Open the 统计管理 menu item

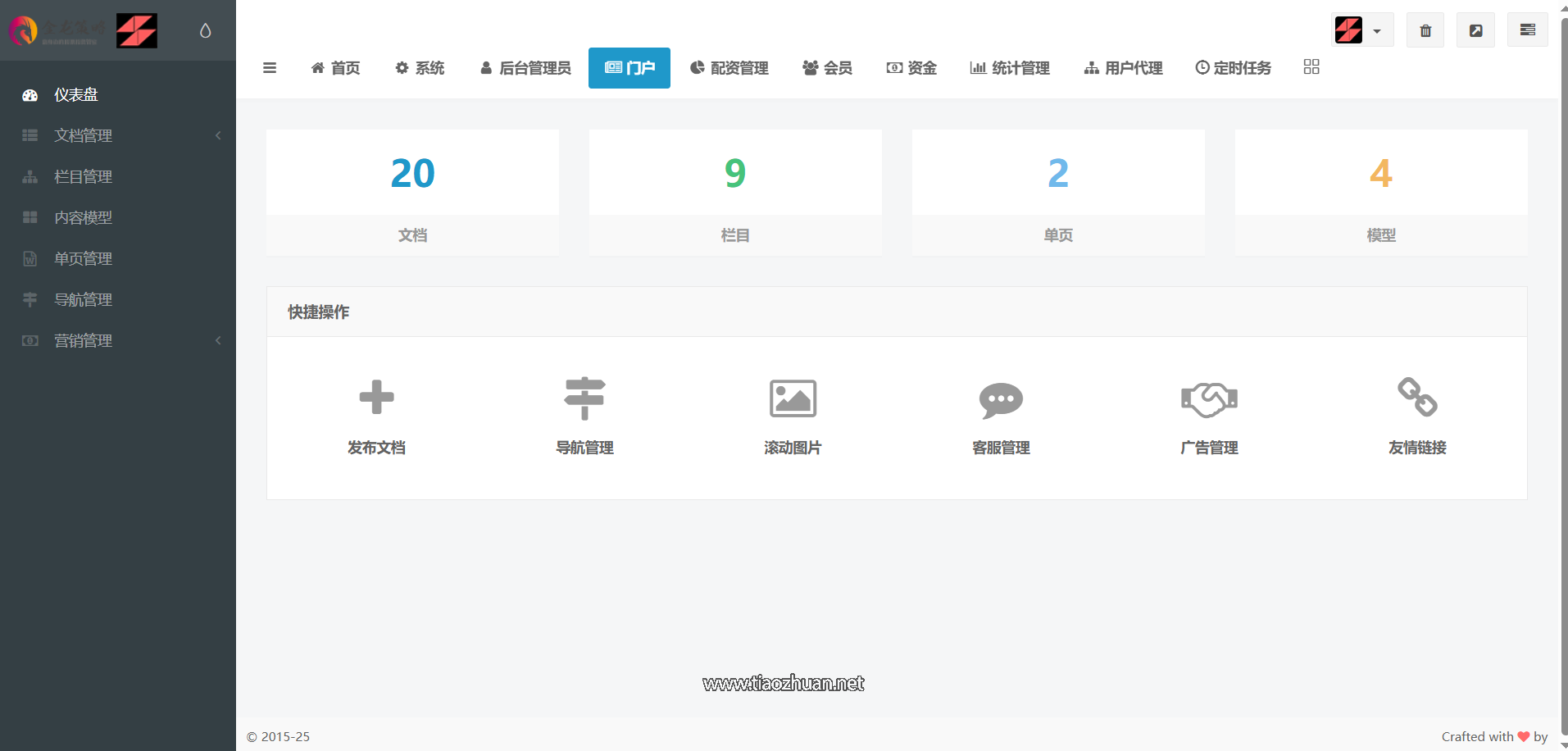point(1010,68)
